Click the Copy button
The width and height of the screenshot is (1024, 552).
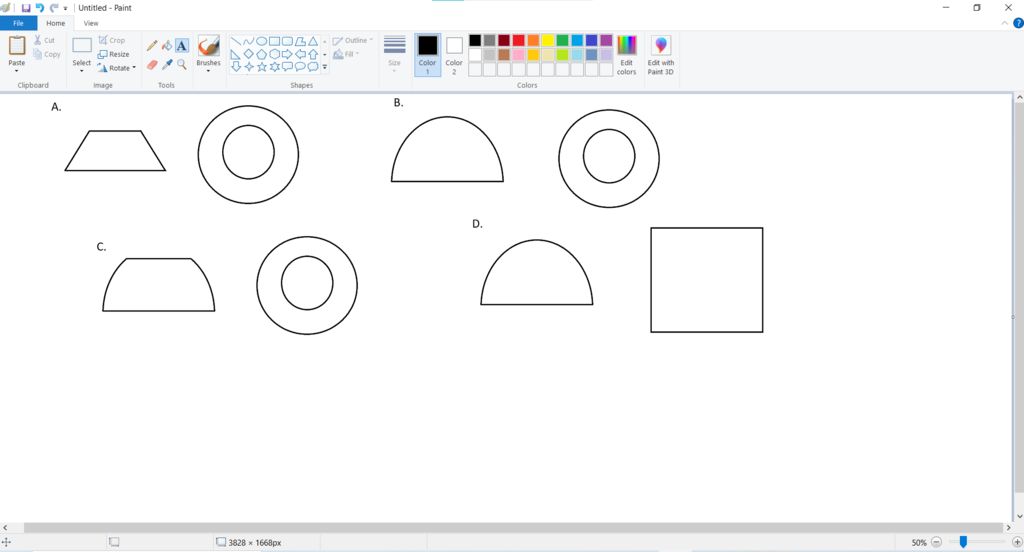(x=47, y=54)
